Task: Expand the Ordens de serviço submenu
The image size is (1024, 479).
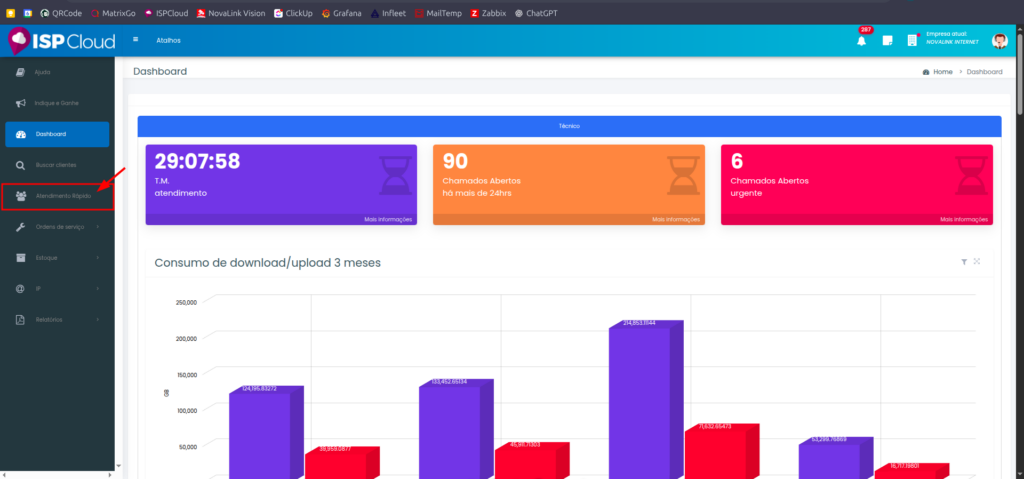Action: click(60, 227)
